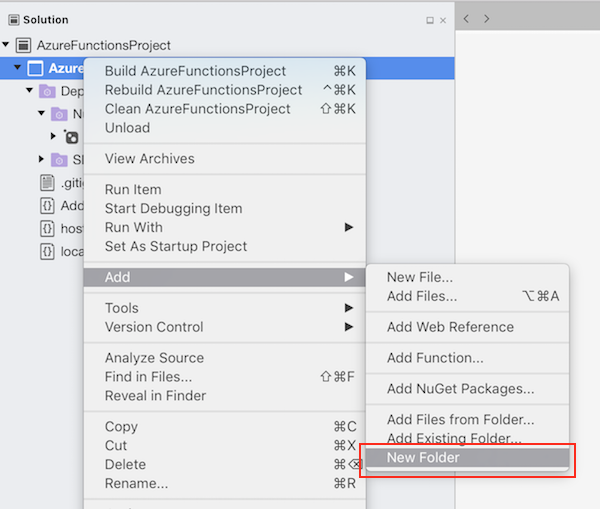Expand the SDK folder tree node

41,159
